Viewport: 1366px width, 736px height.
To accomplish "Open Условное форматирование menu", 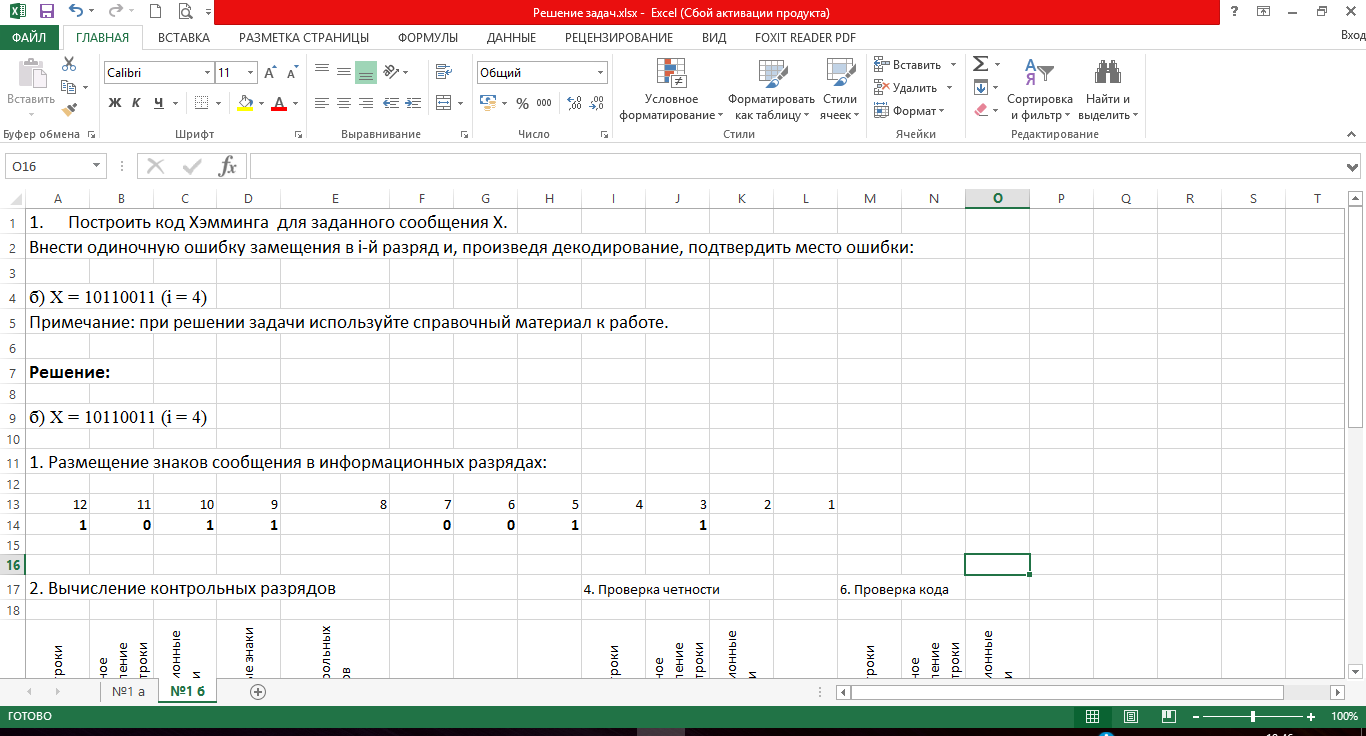I will pyautogui.click(x=671, y=89).
